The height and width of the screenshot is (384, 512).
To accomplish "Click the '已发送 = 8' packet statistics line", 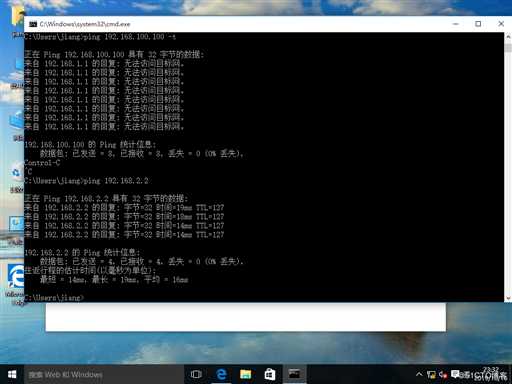I will [141, 154].
